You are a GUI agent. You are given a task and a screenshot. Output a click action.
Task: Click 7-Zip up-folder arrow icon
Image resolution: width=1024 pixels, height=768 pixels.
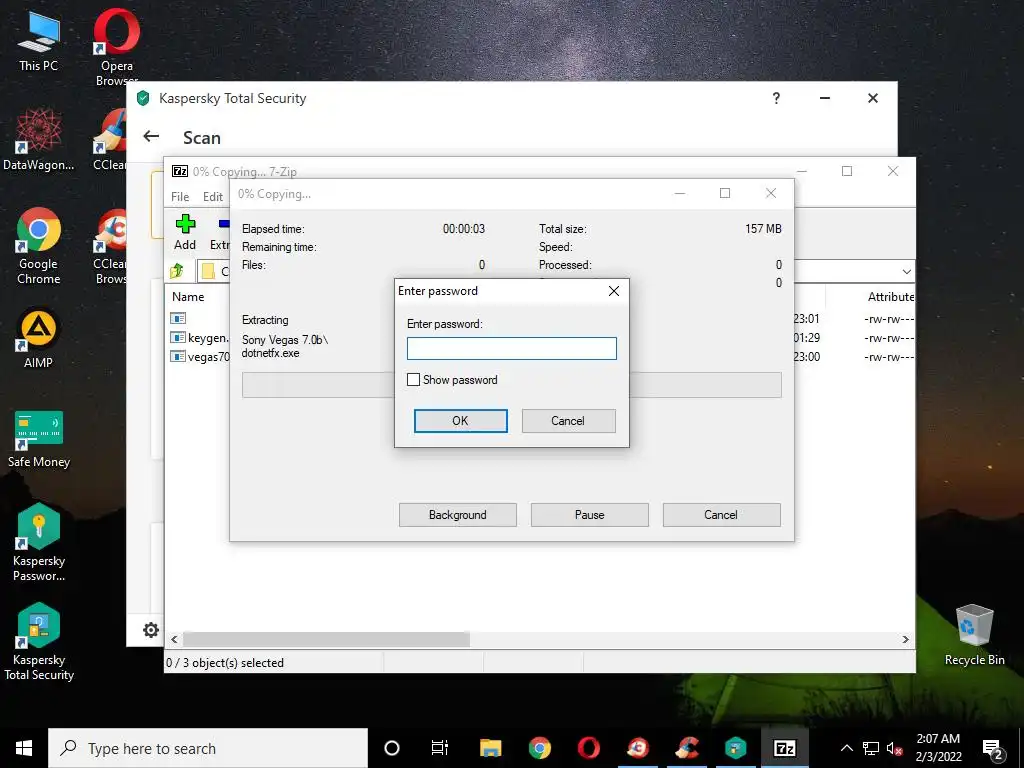click(x=177, y=270)
